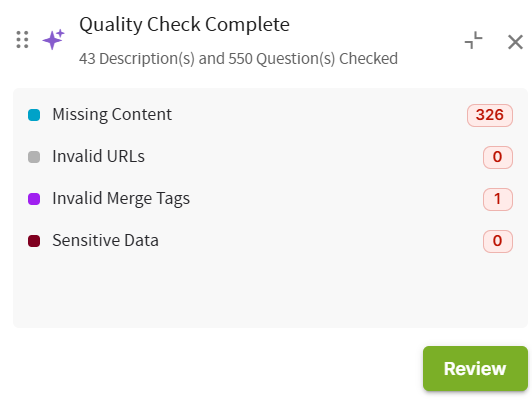This screenshot has height=403, width=532.
Task: Click the Quality Check Complete title
Action: pyautogui.click(x=184, y=25)
